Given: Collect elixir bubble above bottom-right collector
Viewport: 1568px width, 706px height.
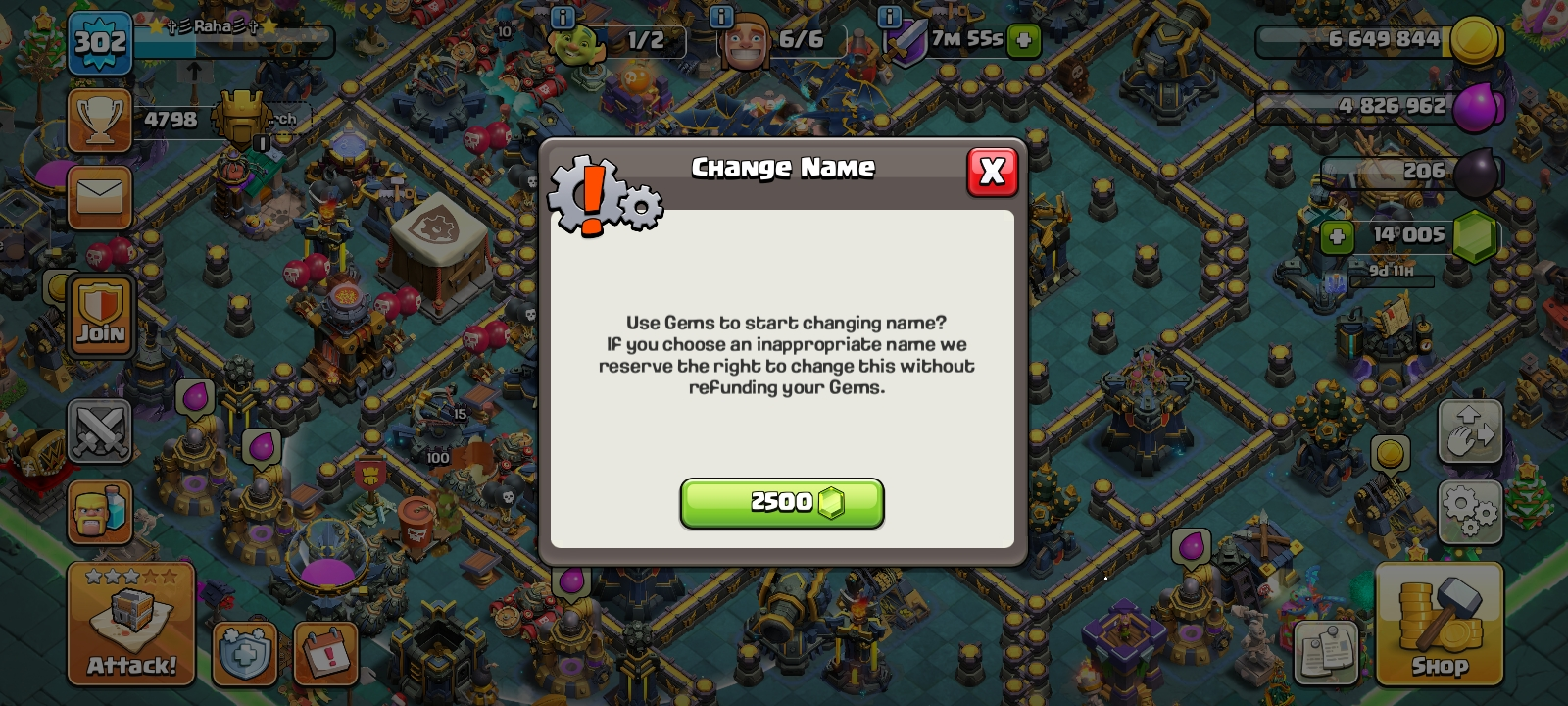Looking at the screenshot, I should pyautogui.click(x=1191, y=547).
